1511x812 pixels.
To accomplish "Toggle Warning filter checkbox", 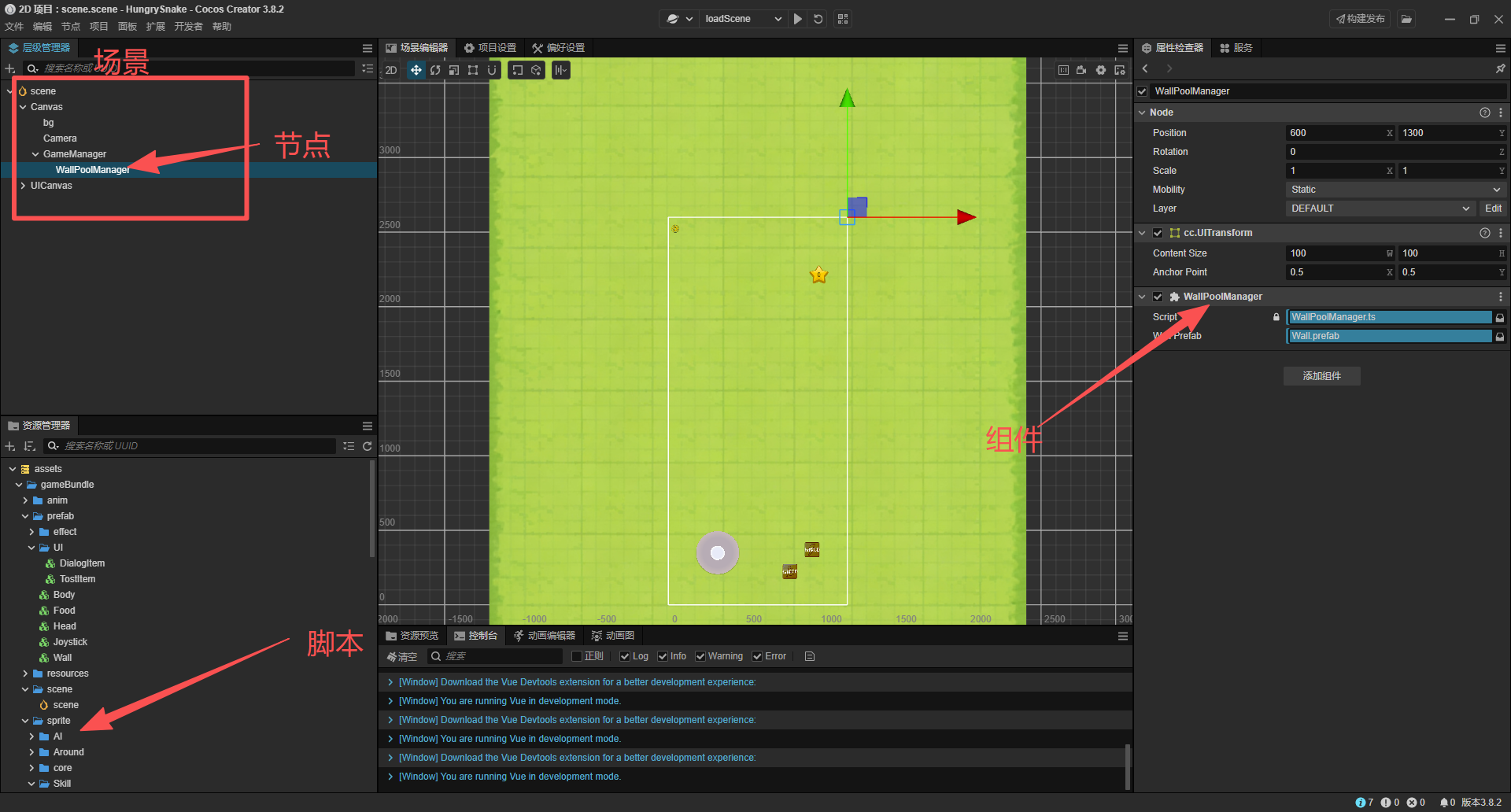I will coord(700,656).
